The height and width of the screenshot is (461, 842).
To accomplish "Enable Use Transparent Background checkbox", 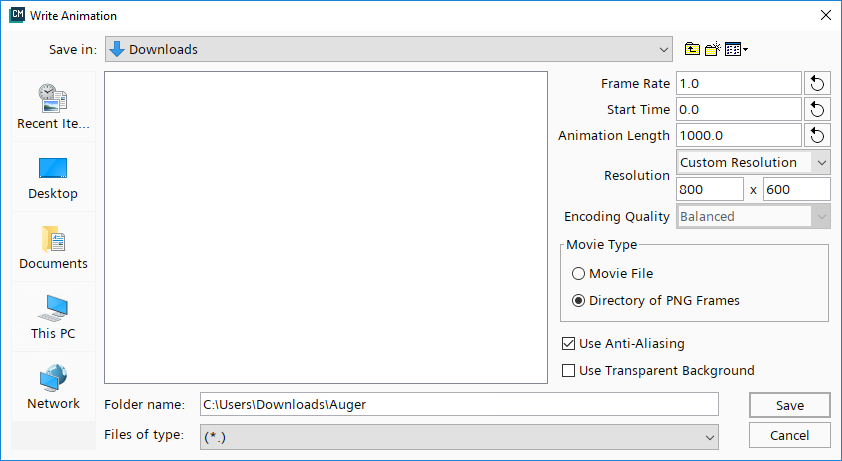I will pos(569,371).
